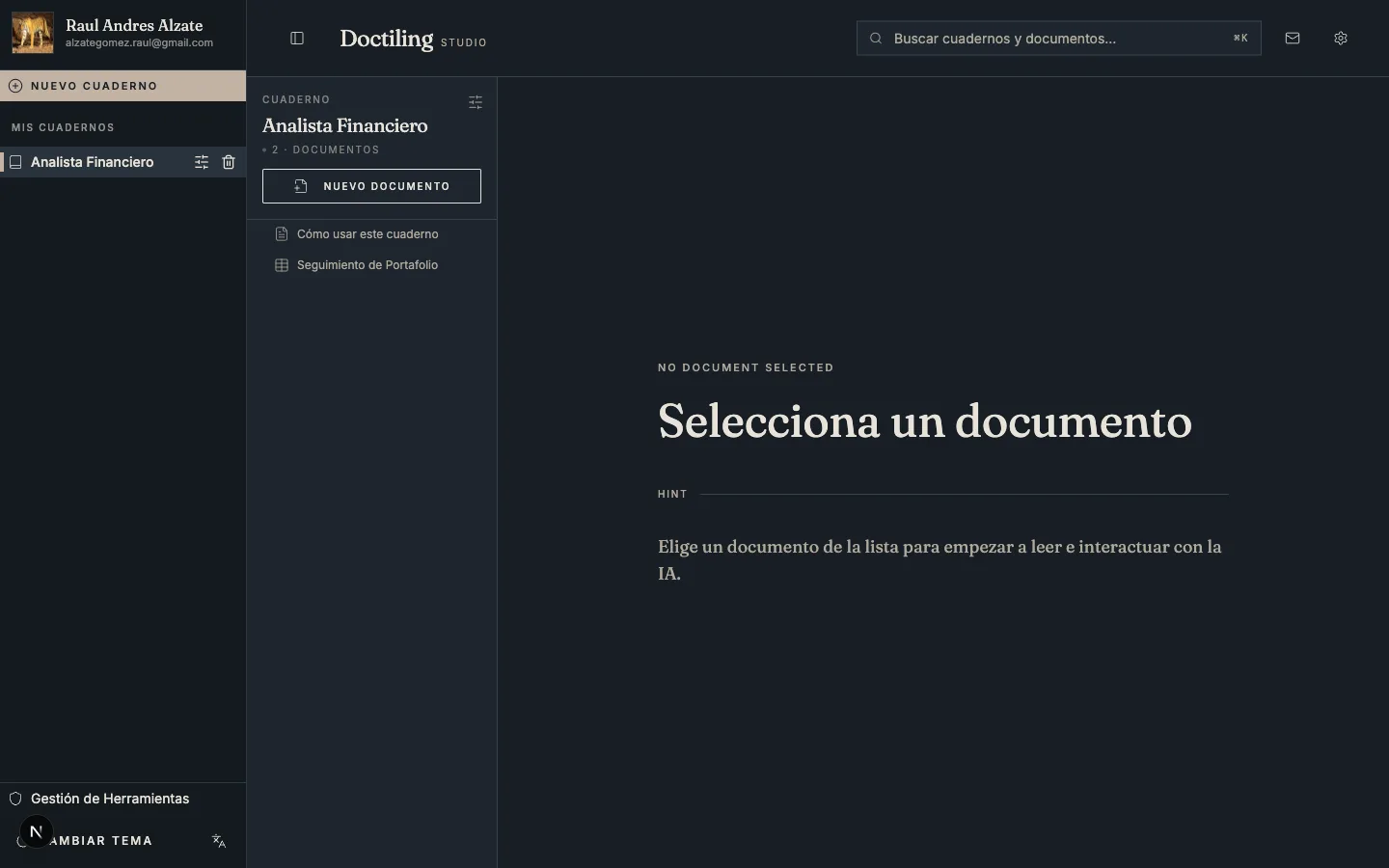Open the mail inbox icon

click(1293, 39)
